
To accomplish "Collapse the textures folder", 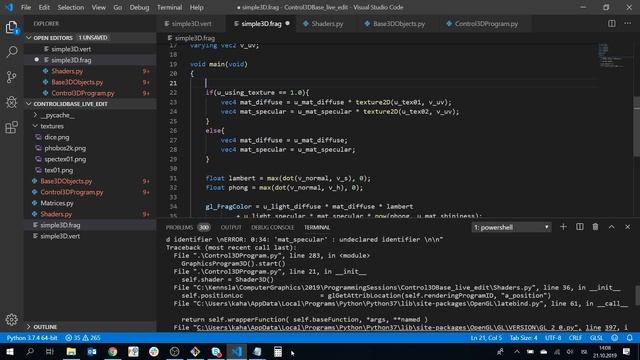I will click(51, 126).
